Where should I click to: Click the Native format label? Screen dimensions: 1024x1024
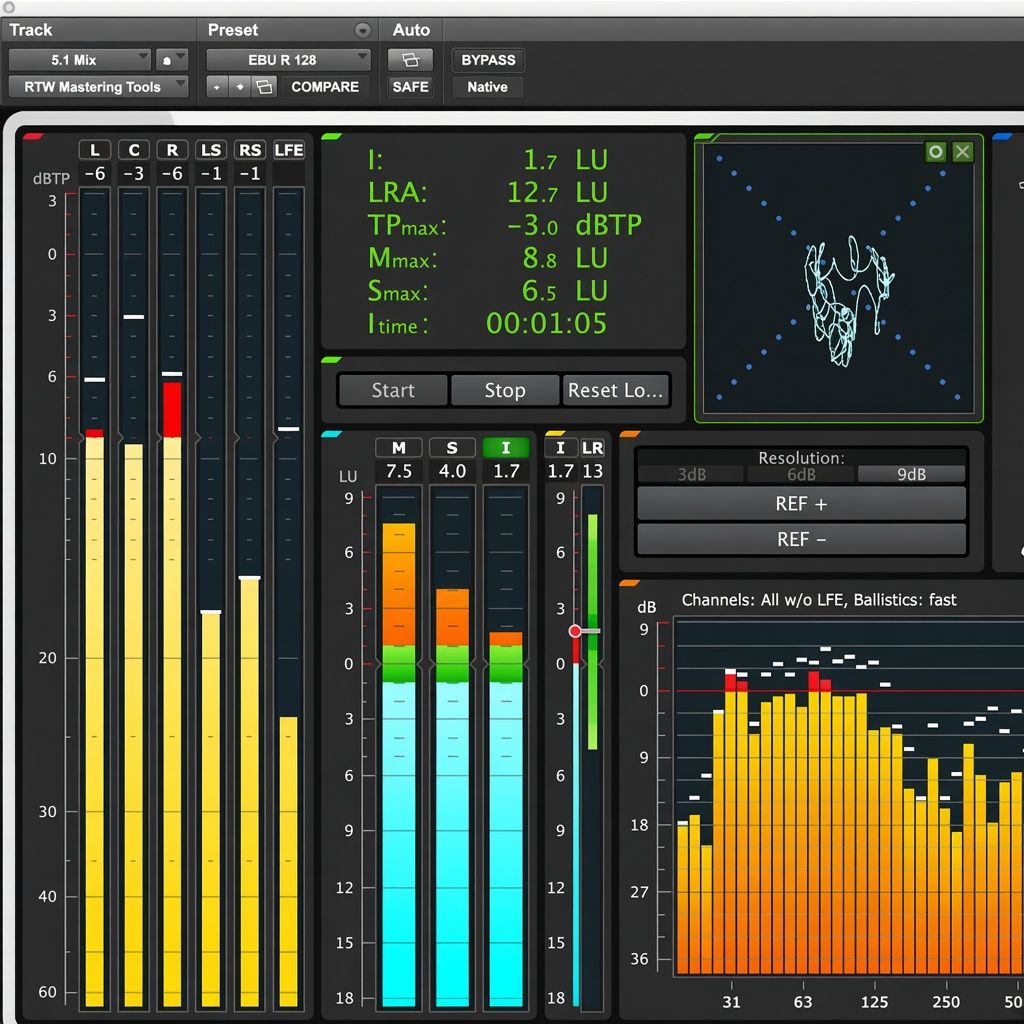coord(487,87)
